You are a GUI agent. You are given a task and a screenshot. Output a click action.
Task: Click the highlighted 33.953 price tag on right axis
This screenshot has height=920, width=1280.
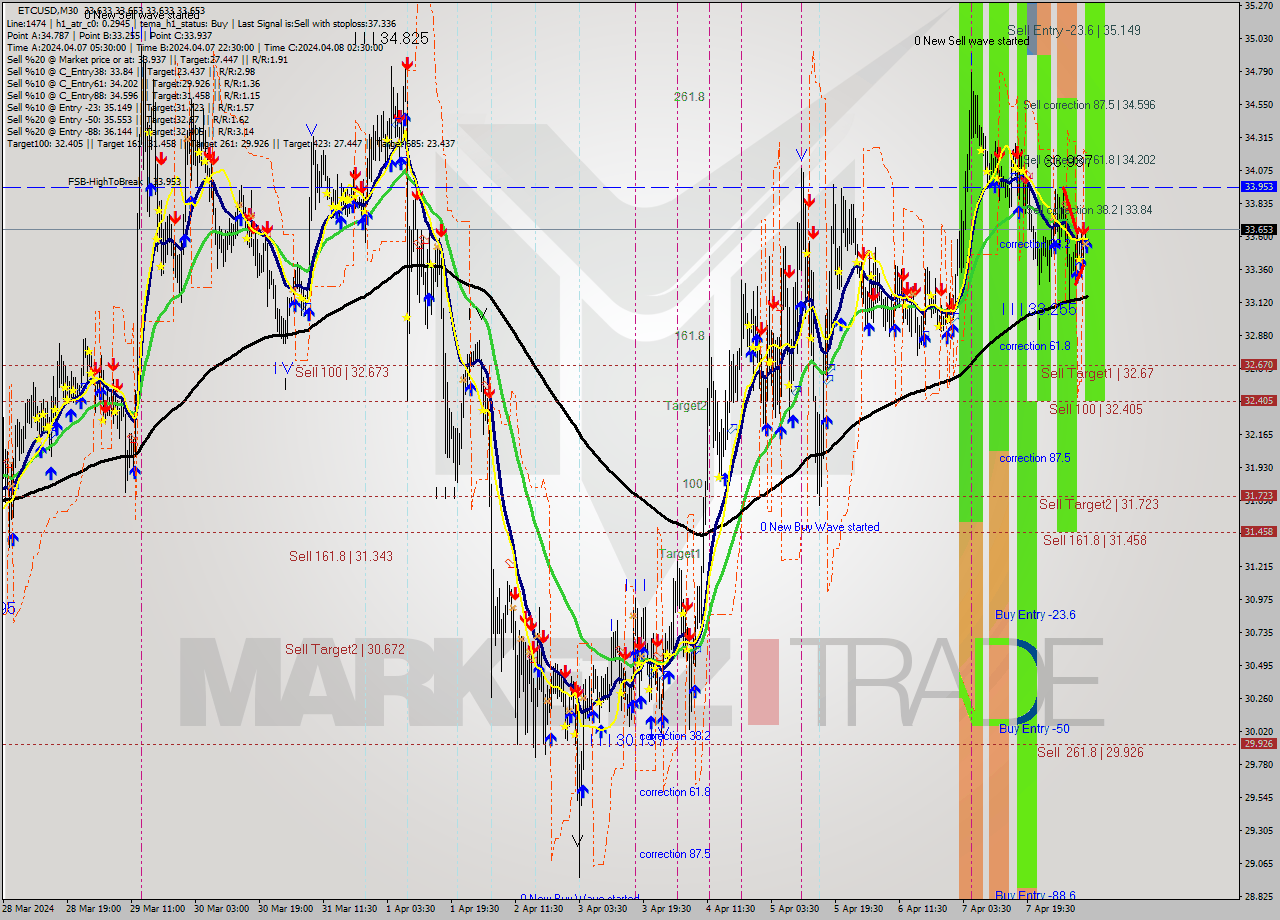coord(1257,186)
